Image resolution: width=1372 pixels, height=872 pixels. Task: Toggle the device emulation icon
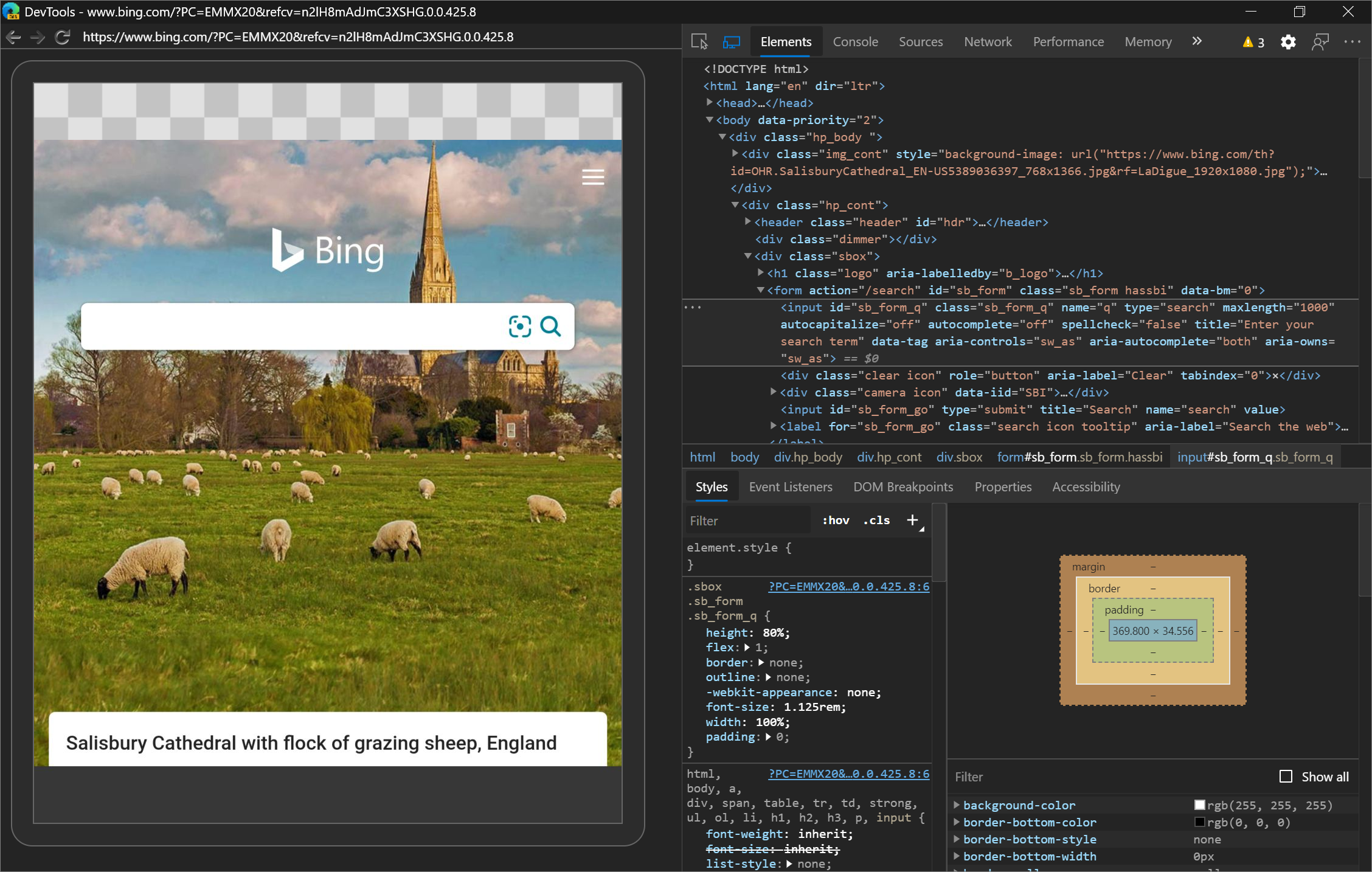(x=730, y=41)
